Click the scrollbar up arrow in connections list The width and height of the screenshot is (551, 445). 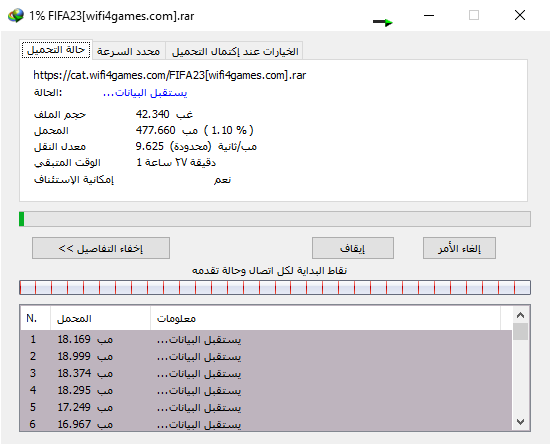[x=520, y=315]
